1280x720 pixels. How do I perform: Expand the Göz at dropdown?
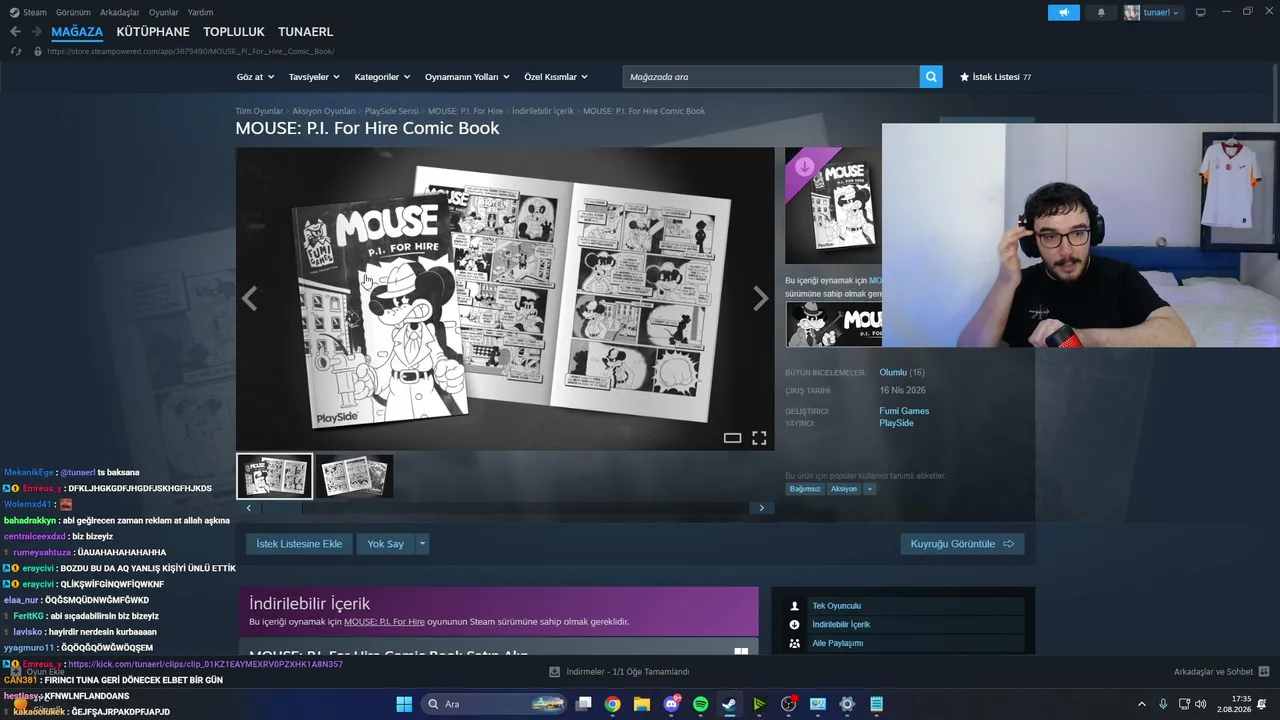coord(254,77)
